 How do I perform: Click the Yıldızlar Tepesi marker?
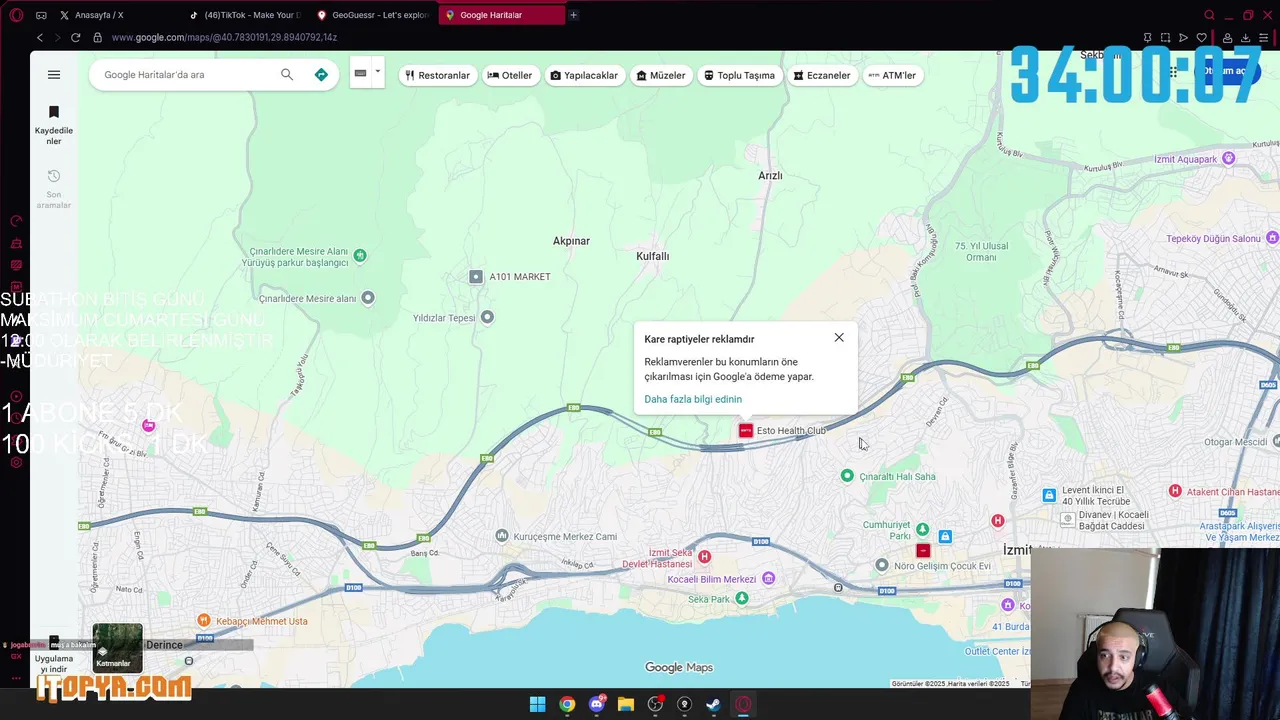pyautogui.click(x=487, y=317)
